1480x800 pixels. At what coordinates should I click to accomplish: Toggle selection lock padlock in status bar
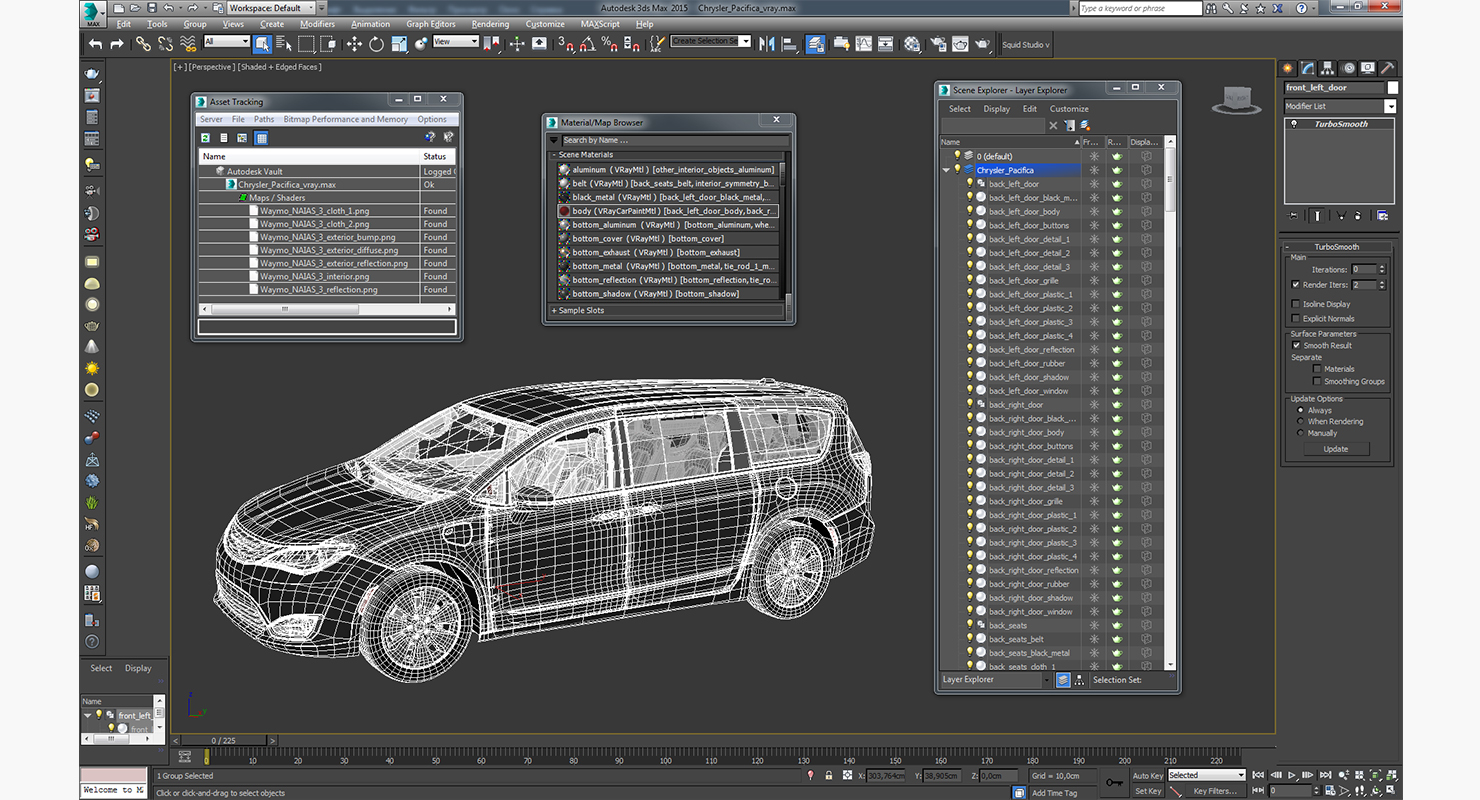click(829, 775)
